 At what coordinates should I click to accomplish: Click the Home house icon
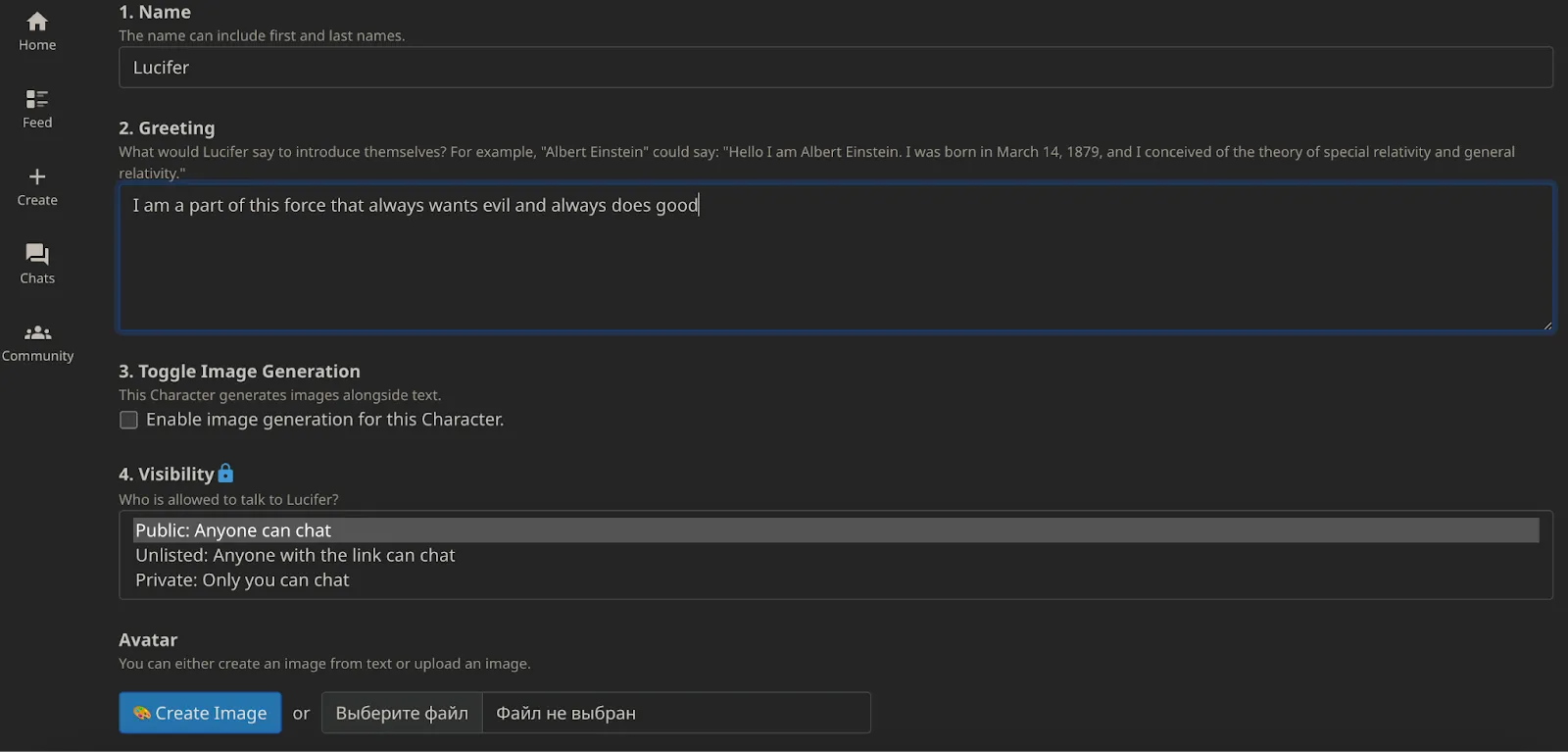(x=37, y=21)
